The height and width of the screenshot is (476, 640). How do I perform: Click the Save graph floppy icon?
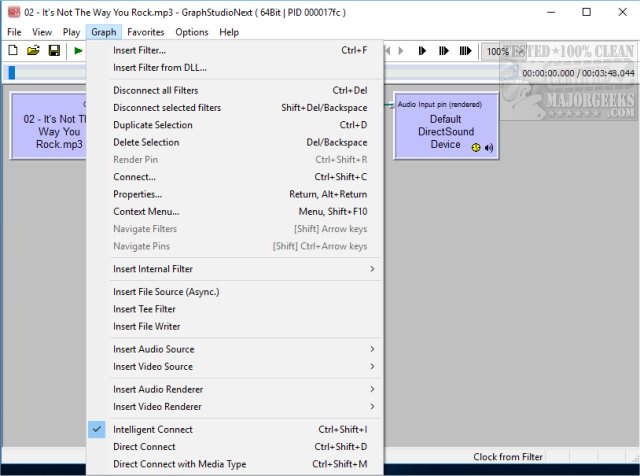coord(54,51)
